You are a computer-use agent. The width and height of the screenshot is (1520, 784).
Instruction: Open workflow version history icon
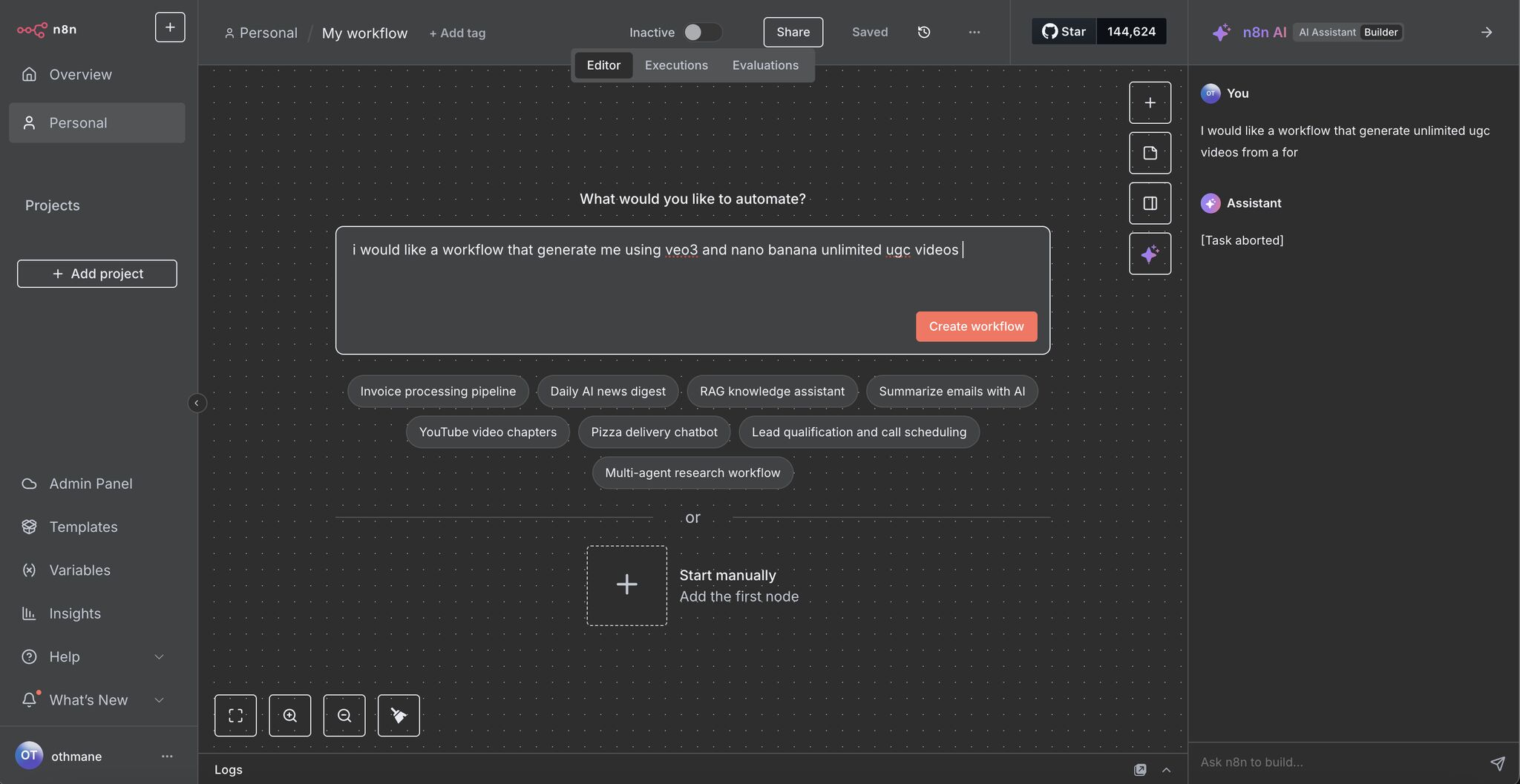(x=924, y=32)
